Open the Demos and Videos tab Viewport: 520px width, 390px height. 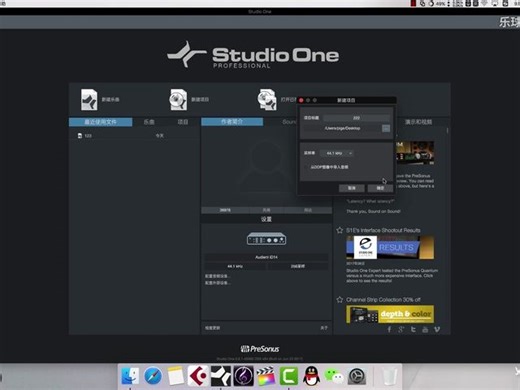418,122
